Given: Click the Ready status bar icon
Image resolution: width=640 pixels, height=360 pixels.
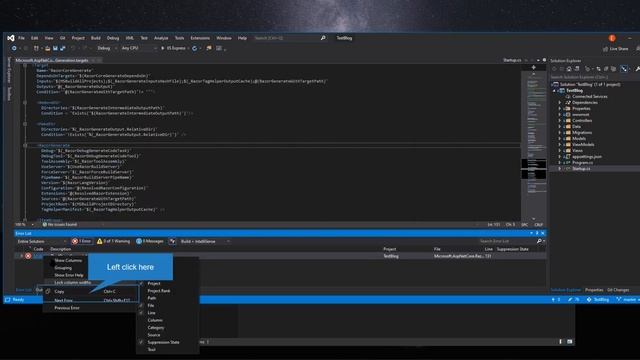Looking at the screenshot, I should pyautogui.click(x=7, y=300).
